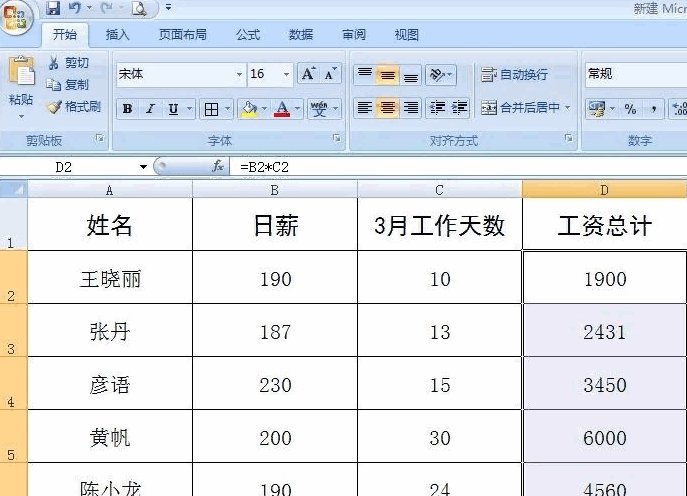Apply percent style

pos(630,109)
